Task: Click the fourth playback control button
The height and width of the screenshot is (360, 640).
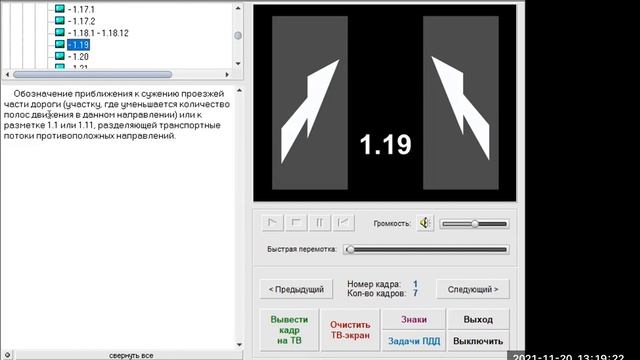Action: [x=344, y=223]
